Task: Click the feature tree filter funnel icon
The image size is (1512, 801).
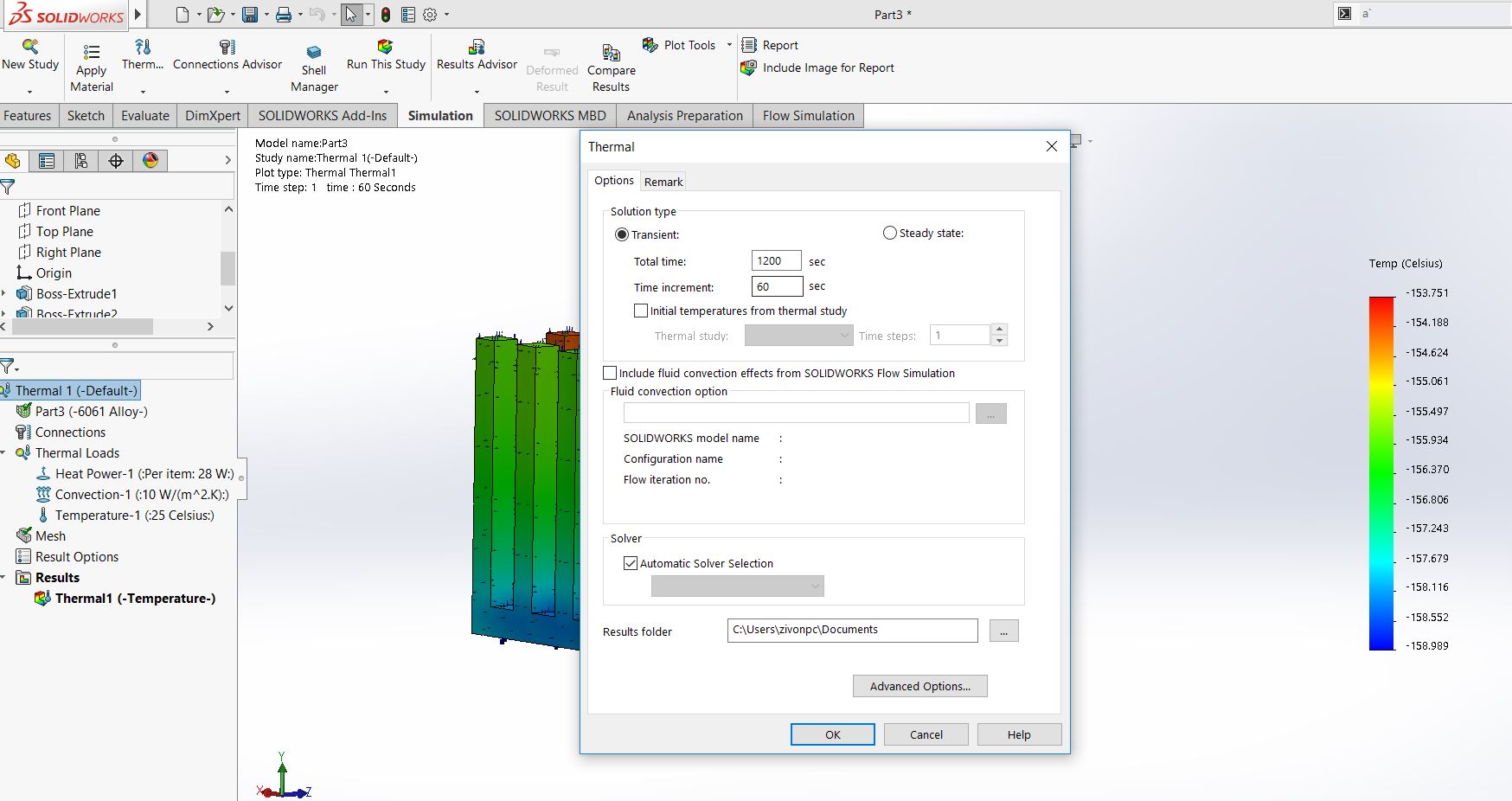Action: coord(8,187)
